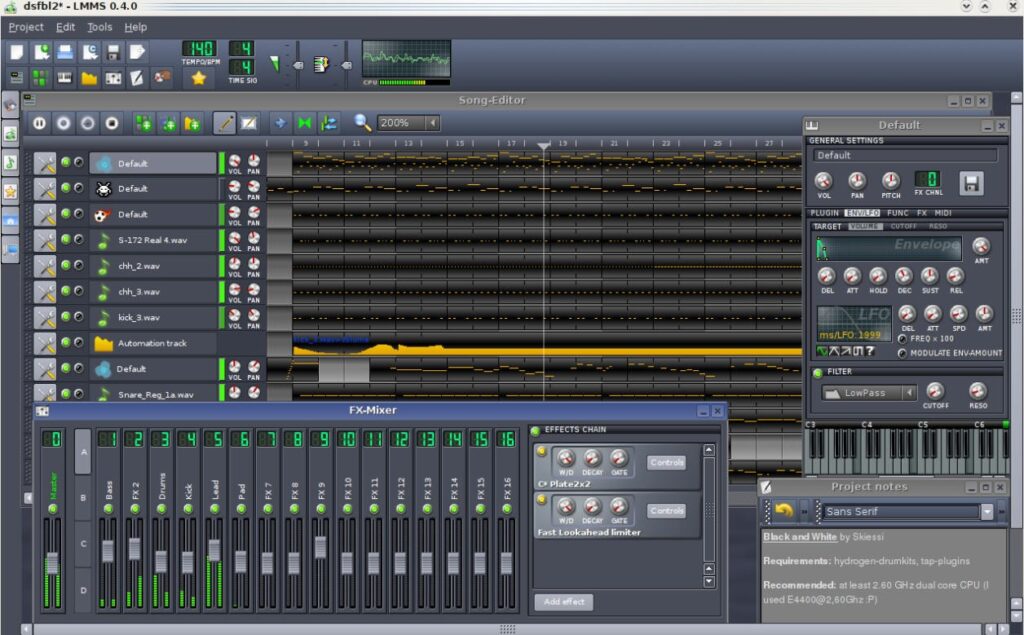
Task: Open the Help menu
Action: [136, 27]
